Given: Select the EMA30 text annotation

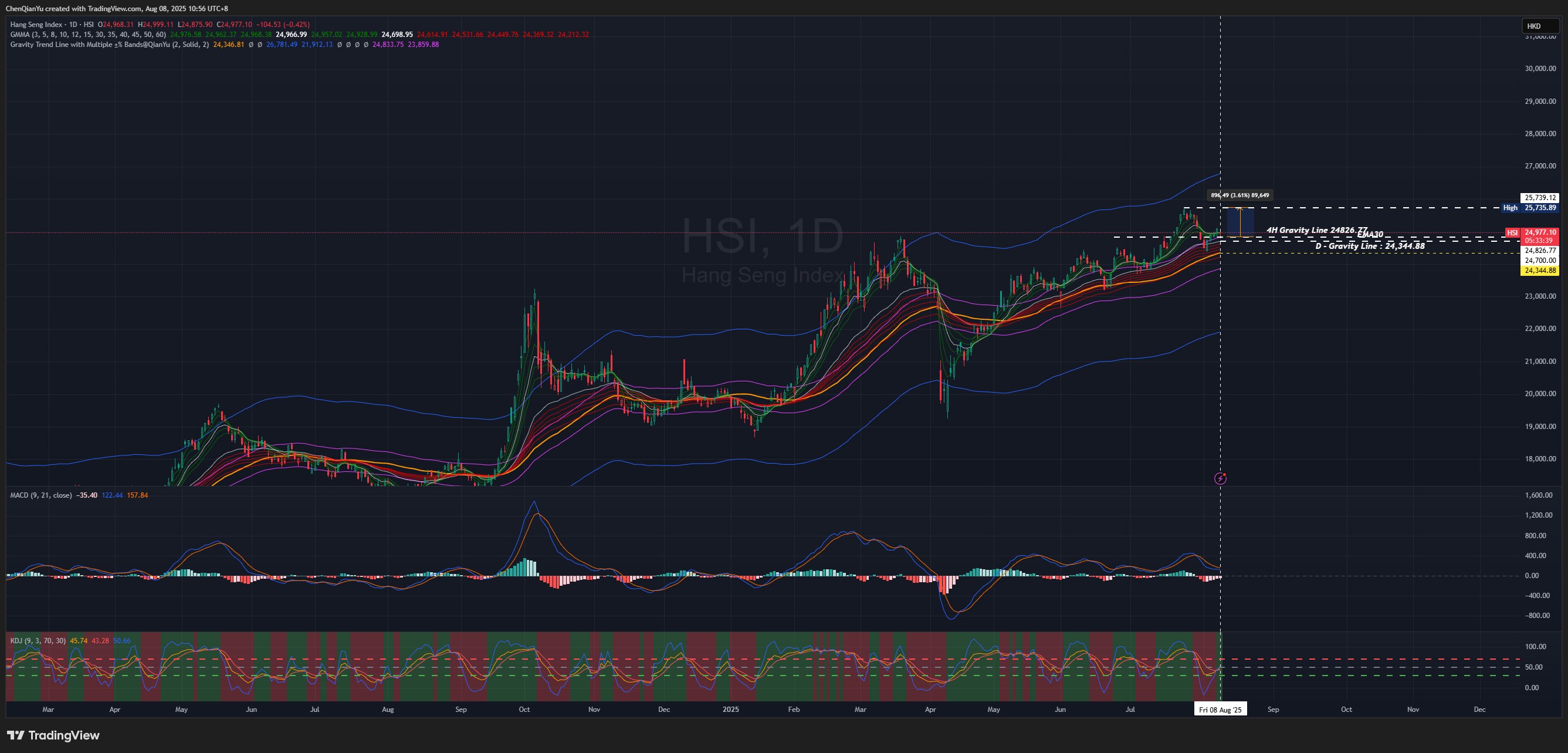Looking at the screenshot, I should [x=1370, y=235].
